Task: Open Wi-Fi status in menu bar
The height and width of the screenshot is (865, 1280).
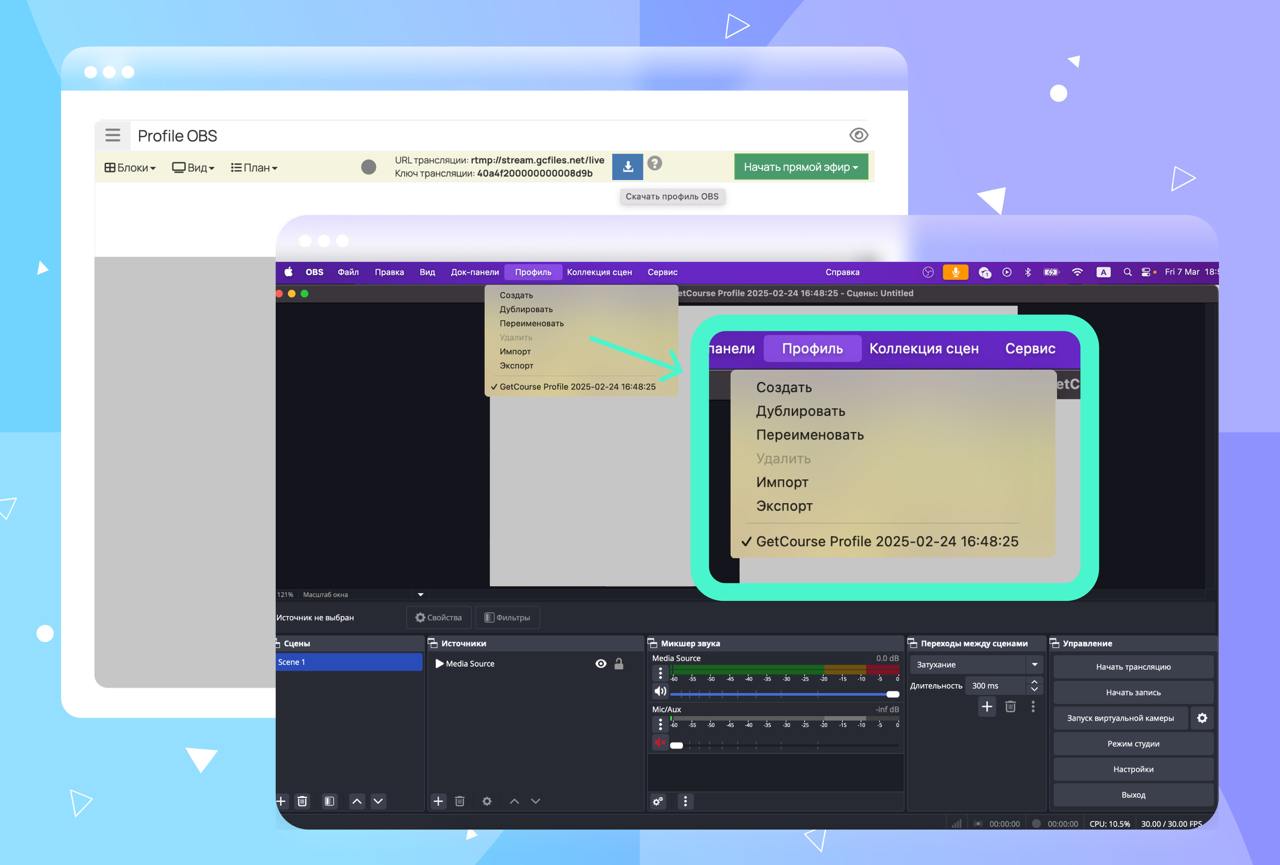Action: coord(1077,272)
